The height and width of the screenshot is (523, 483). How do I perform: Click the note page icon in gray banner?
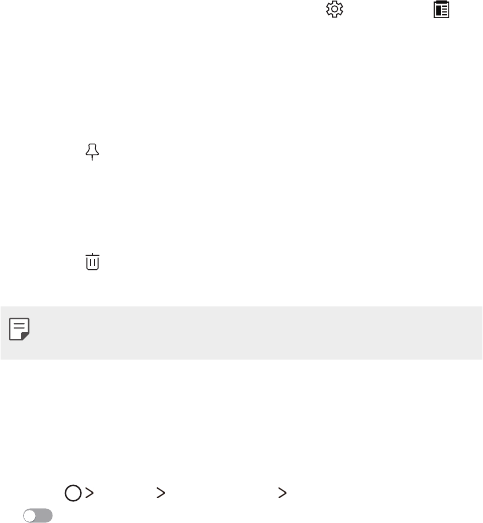pyautogui.click(x=19, y=329)
